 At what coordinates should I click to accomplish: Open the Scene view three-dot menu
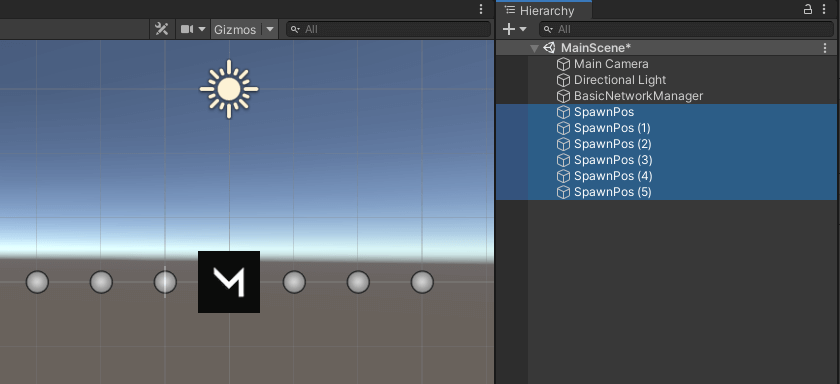pyautogui.click(x=481, y=9)
